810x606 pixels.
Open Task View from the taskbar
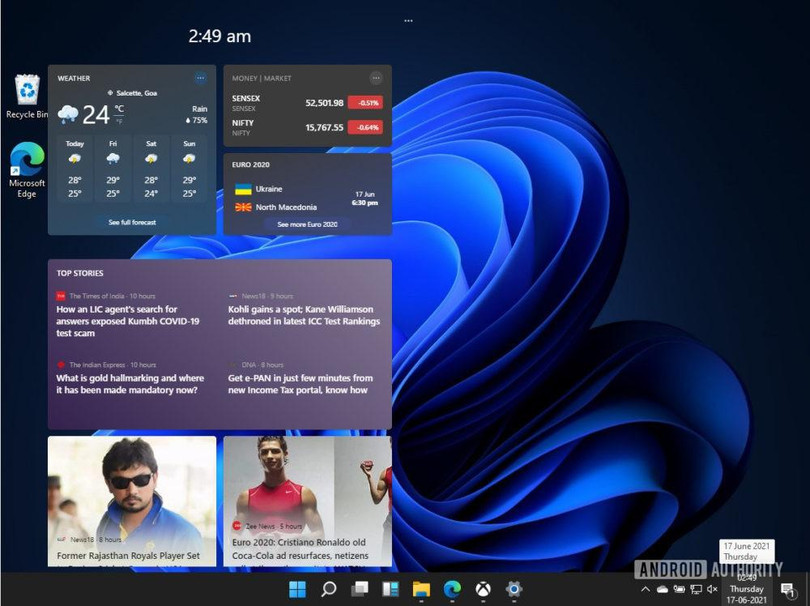click(359, 589)
